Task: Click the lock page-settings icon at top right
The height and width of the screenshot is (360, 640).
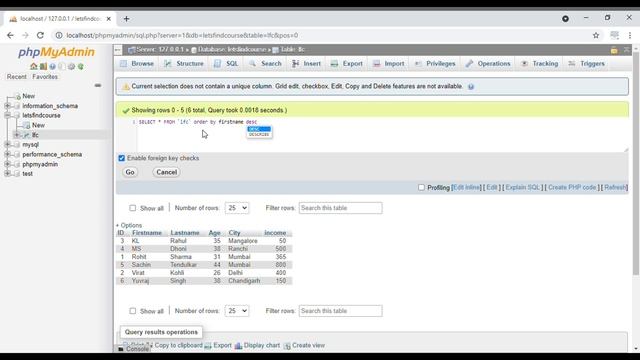Action: click(614, 50)
